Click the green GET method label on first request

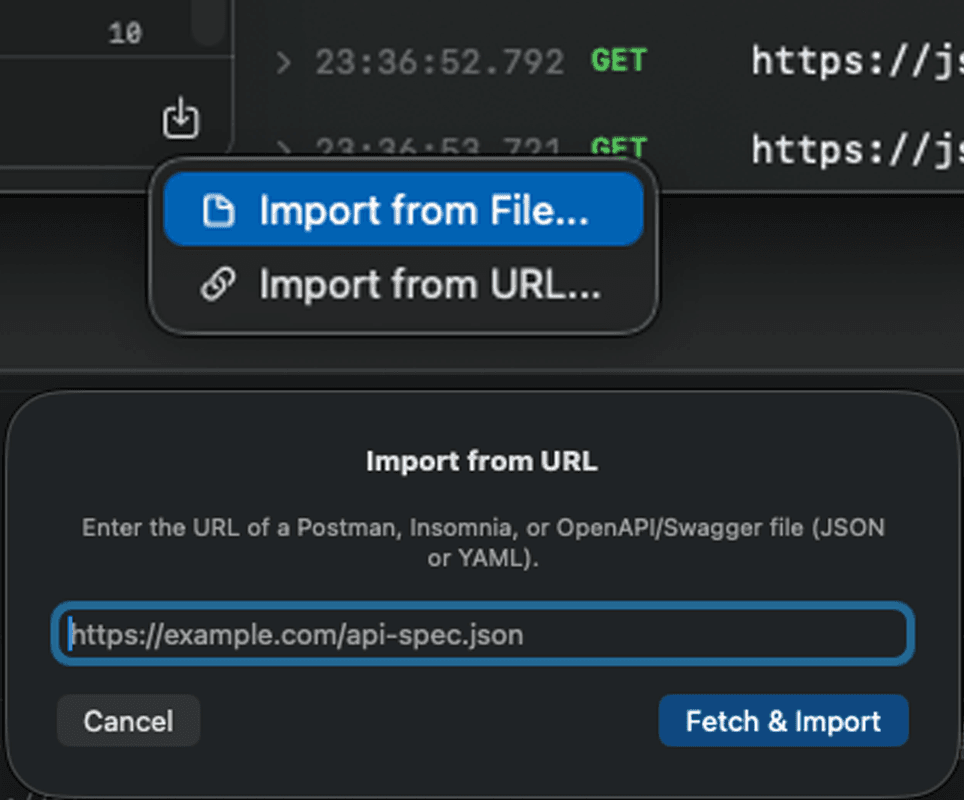(x=618, y=60)
